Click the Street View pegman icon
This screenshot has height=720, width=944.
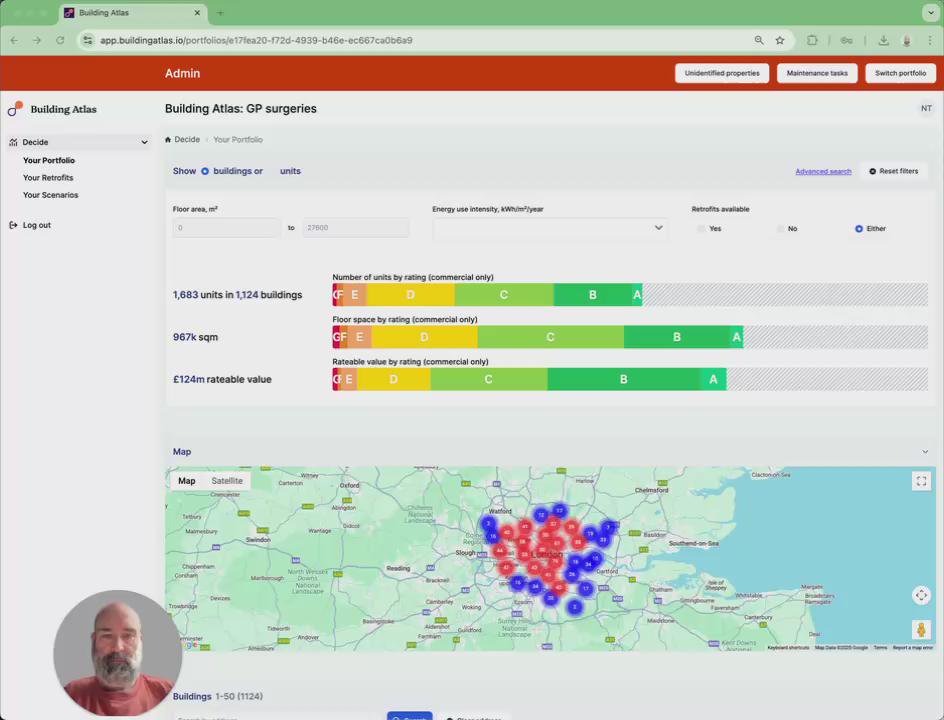coord(921,630)
